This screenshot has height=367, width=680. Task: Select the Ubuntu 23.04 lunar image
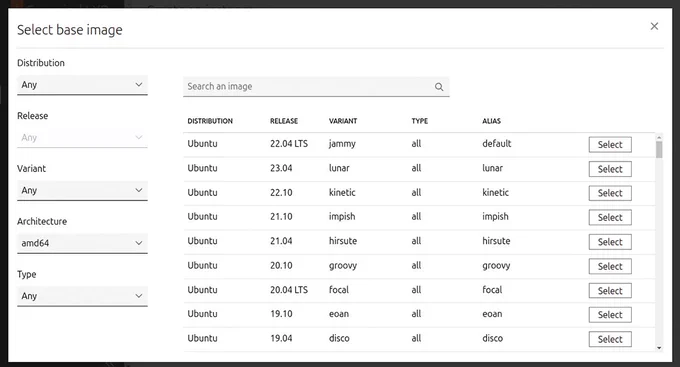tap(610, 169)
